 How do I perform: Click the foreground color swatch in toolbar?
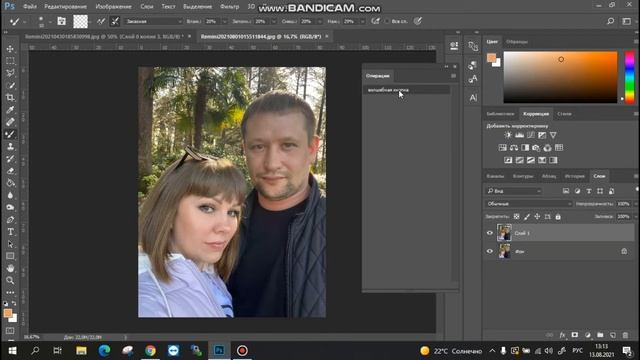point(8,313)
